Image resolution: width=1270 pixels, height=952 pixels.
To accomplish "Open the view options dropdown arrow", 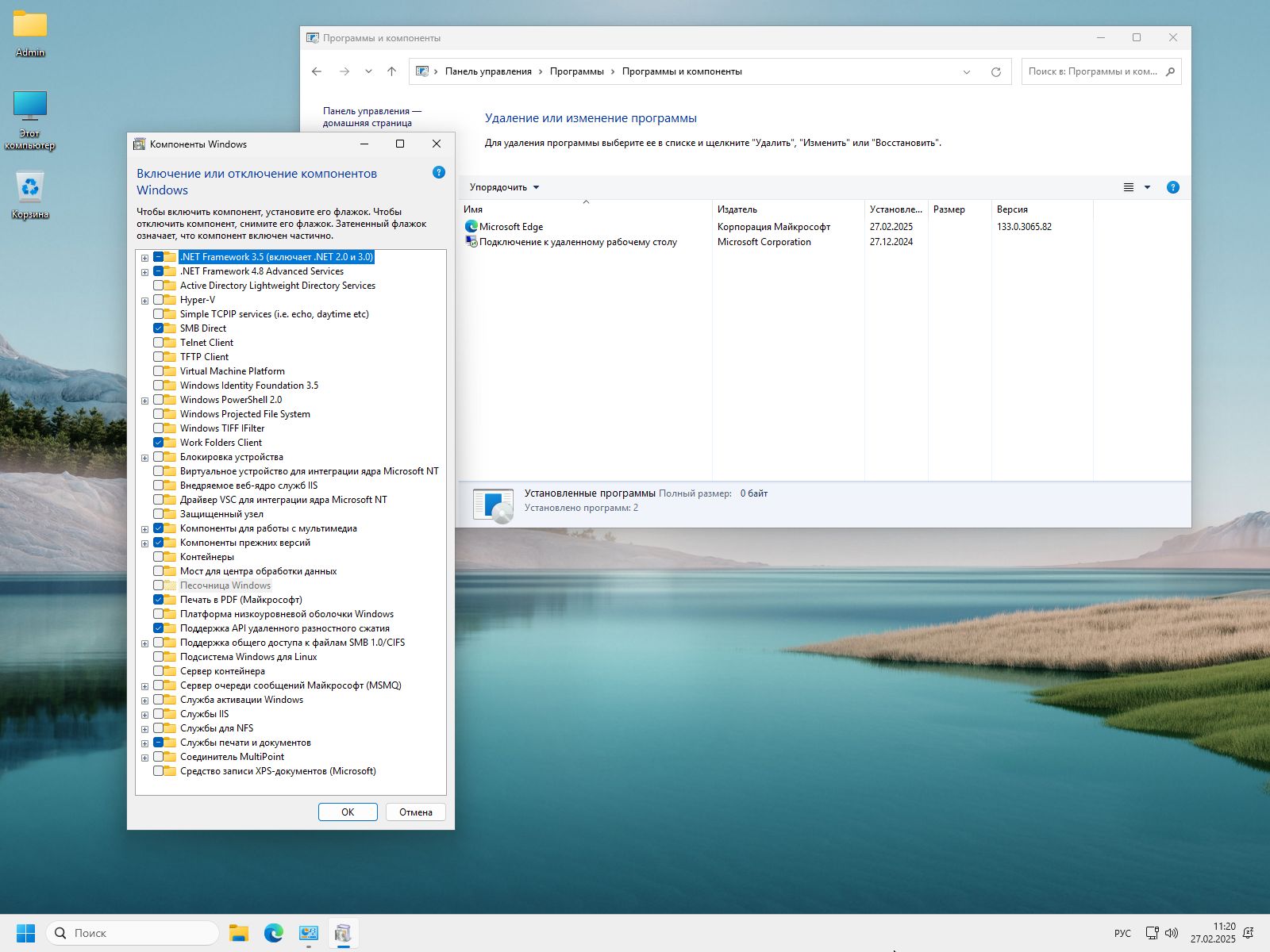I will (x=1147, y=187).
